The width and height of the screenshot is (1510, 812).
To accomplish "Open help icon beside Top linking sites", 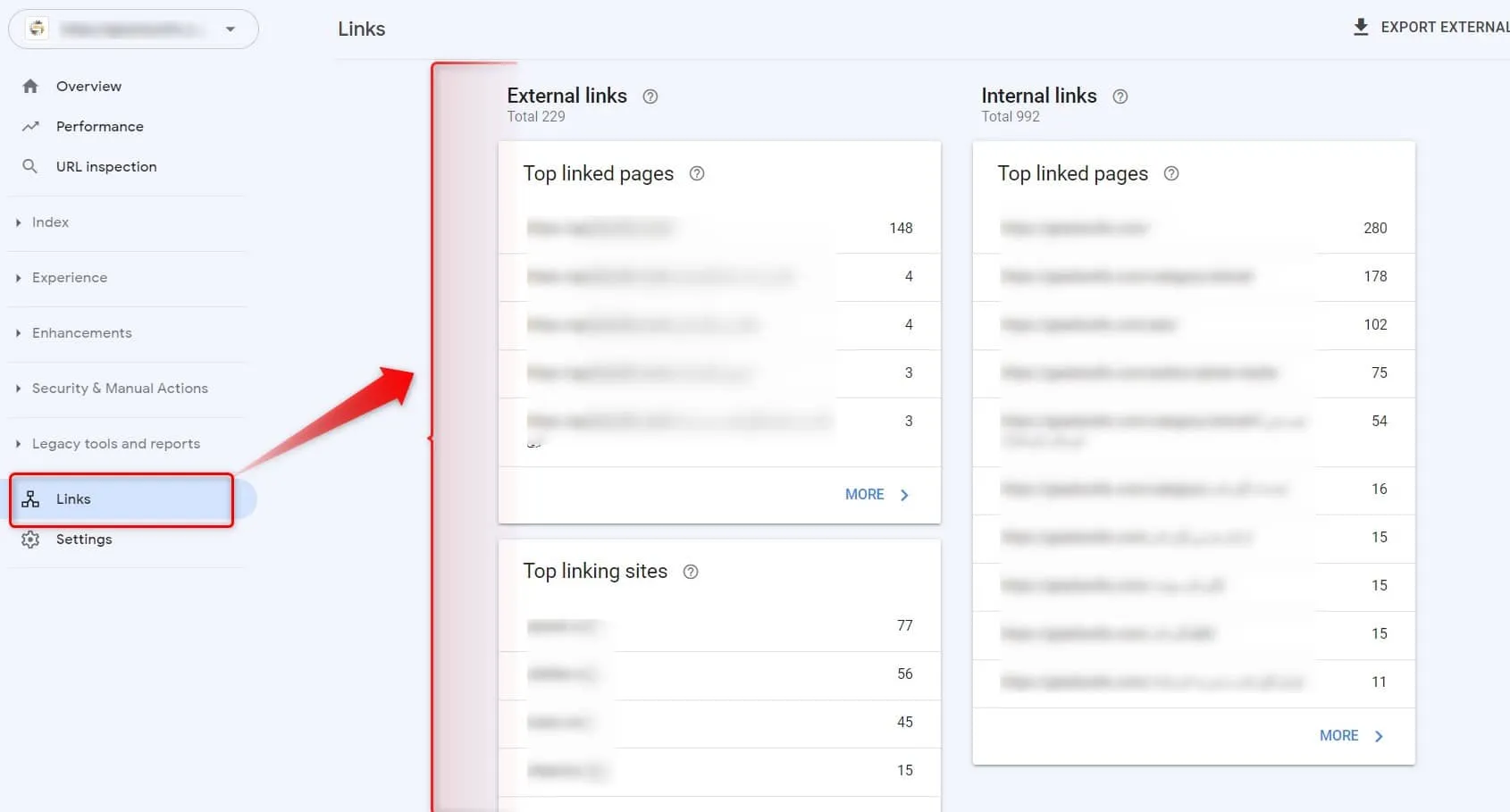I will click(x=691, y=572).
